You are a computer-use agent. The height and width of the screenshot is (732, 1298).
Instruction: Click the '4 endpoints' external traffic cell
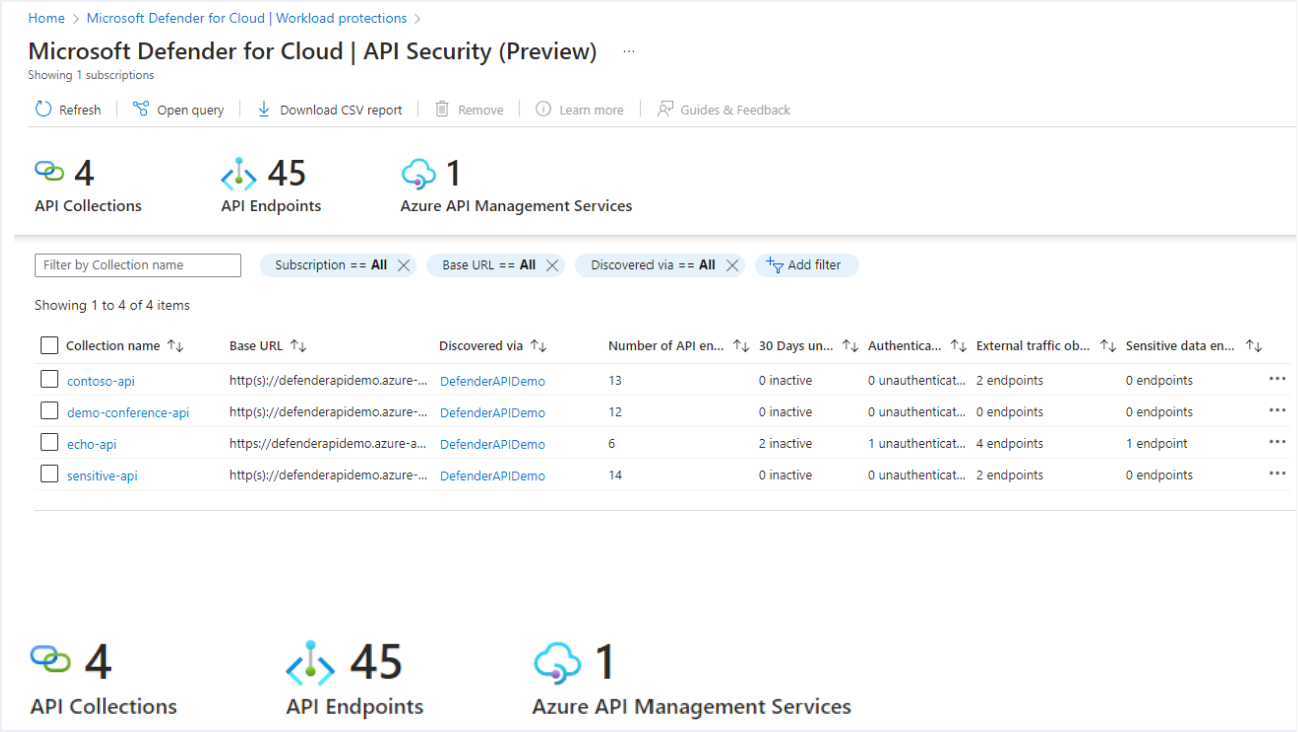point(1010,444)
